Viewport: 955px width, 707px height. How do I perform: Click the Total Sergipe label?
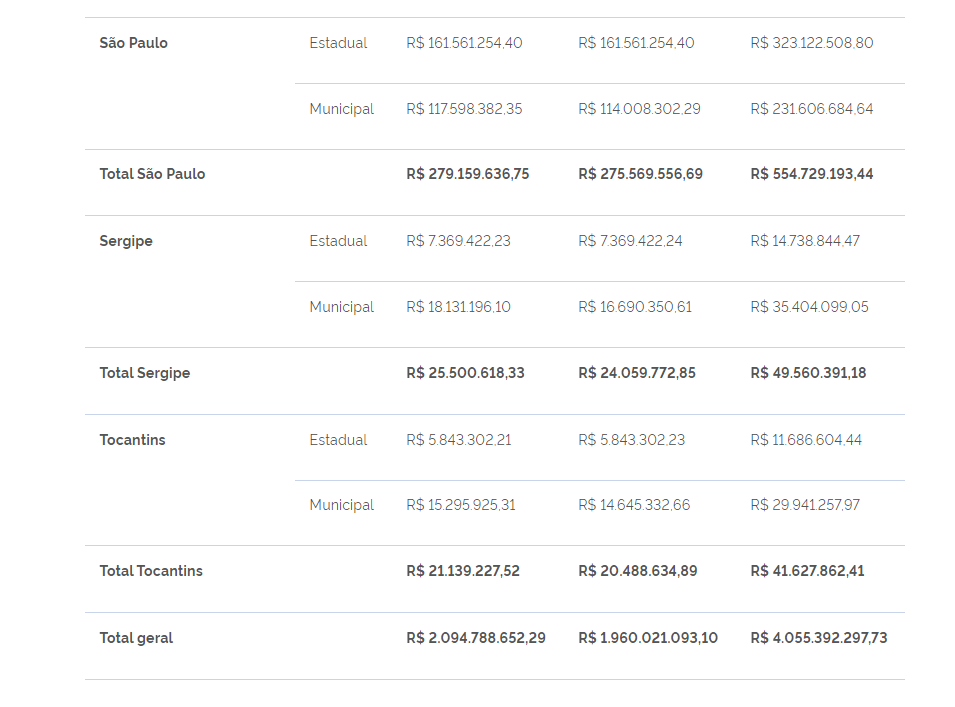point(145,373)
